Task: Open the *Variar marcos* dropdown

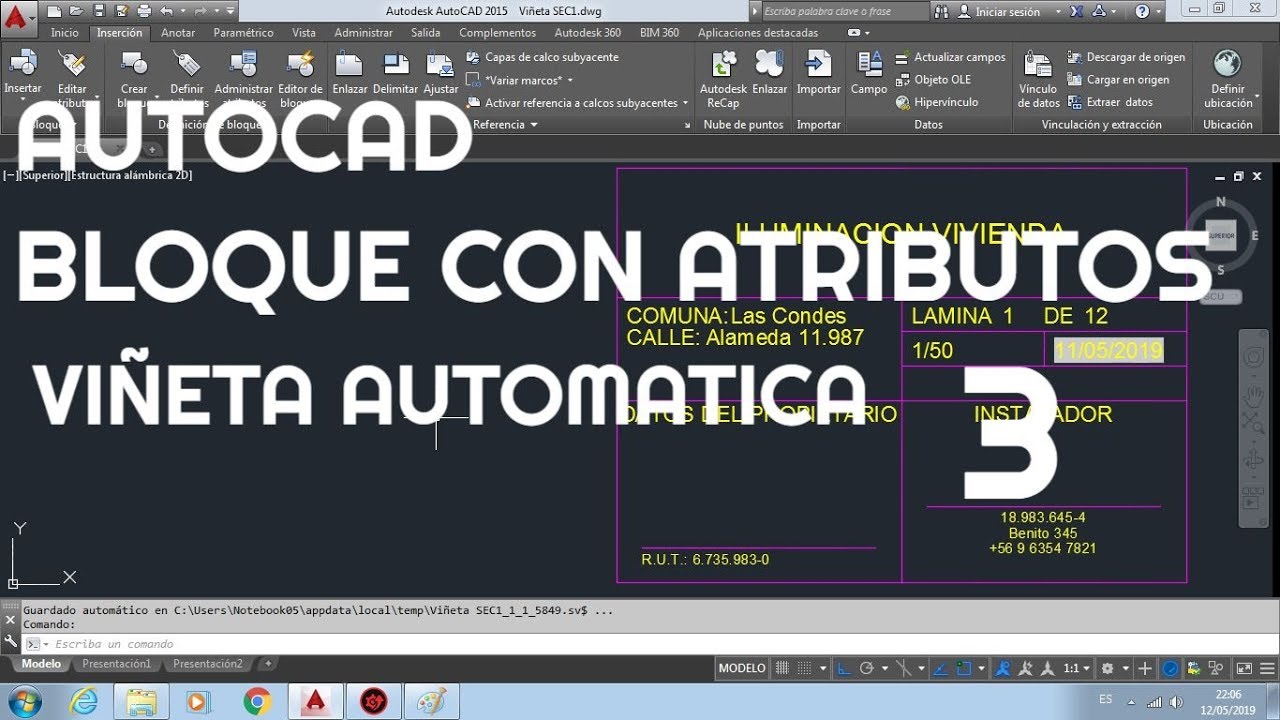Action: coord(570,80)
